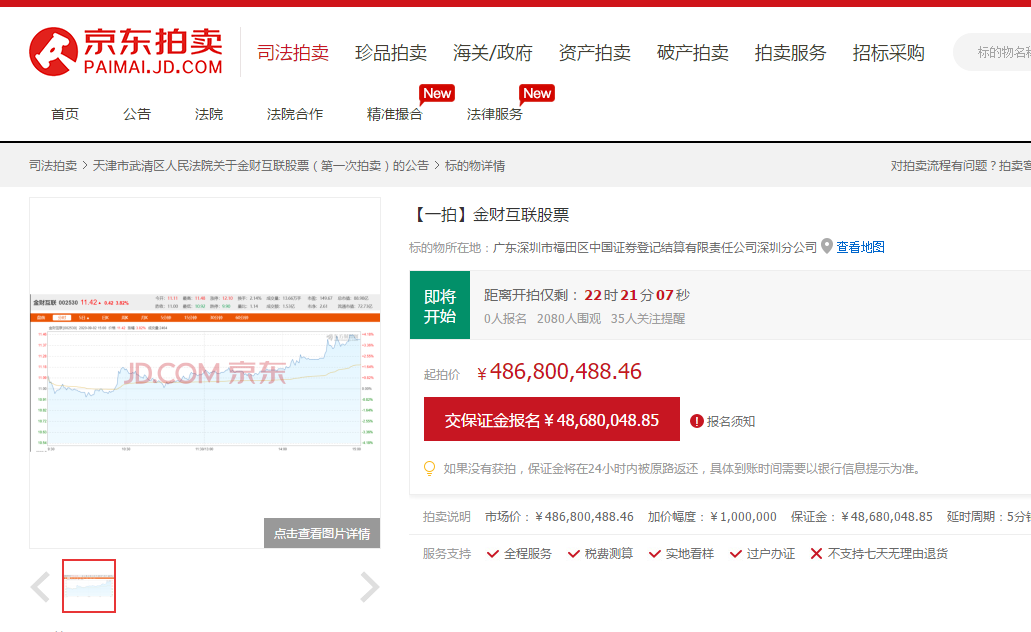Click the New badge above 法律服务
The width and height of the screenshot is (1031, 632).
click(x=537, y=93)
